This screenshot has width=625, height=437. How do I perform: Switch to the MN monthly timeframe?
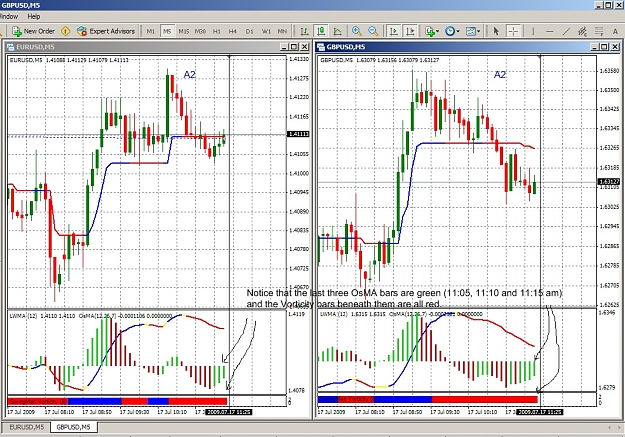[x=282, y=31]
